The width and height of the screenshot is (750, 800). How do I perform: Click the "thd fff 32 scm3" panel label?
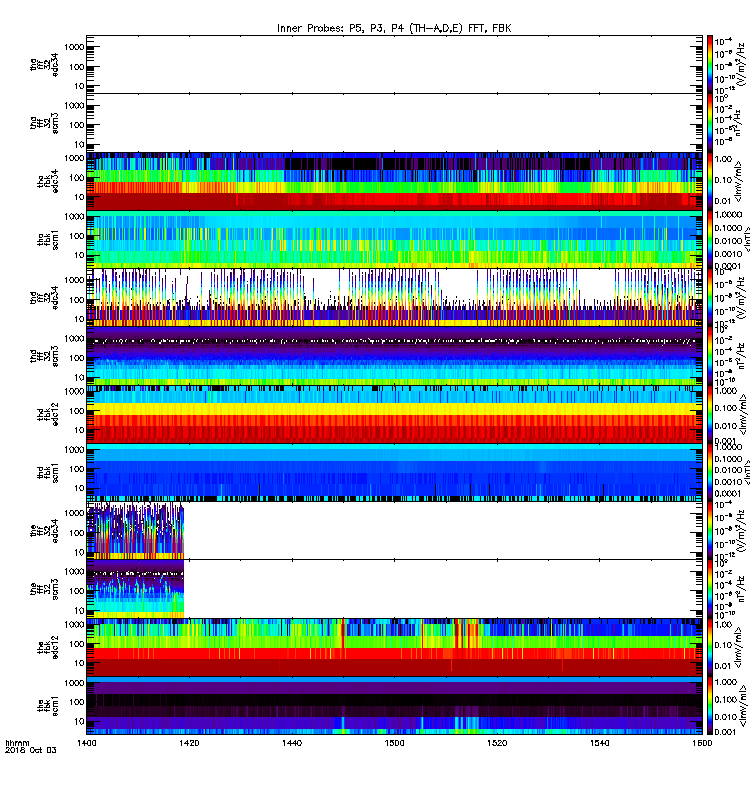point(44,356)
